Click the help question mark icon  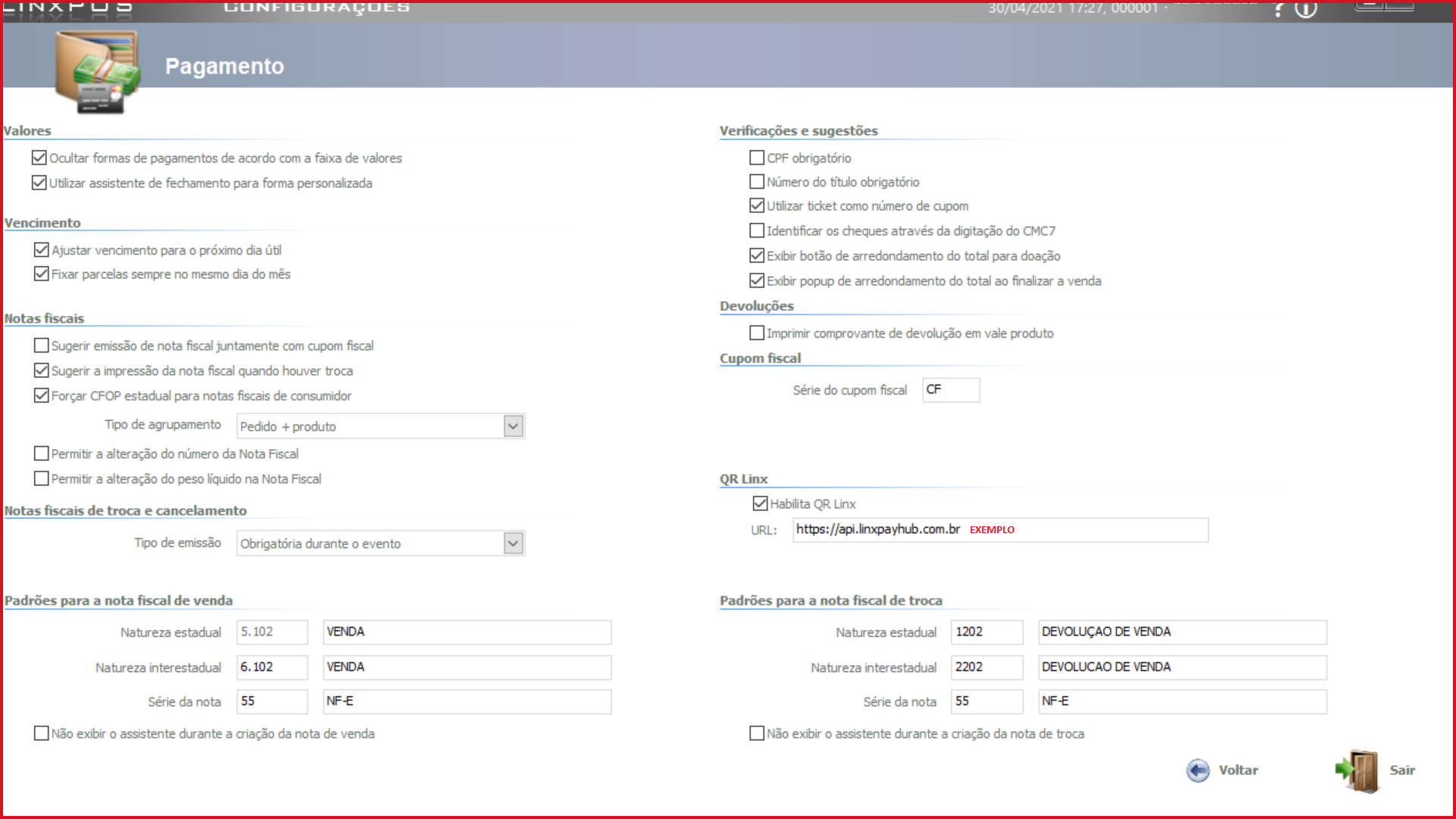[1279, 9]
